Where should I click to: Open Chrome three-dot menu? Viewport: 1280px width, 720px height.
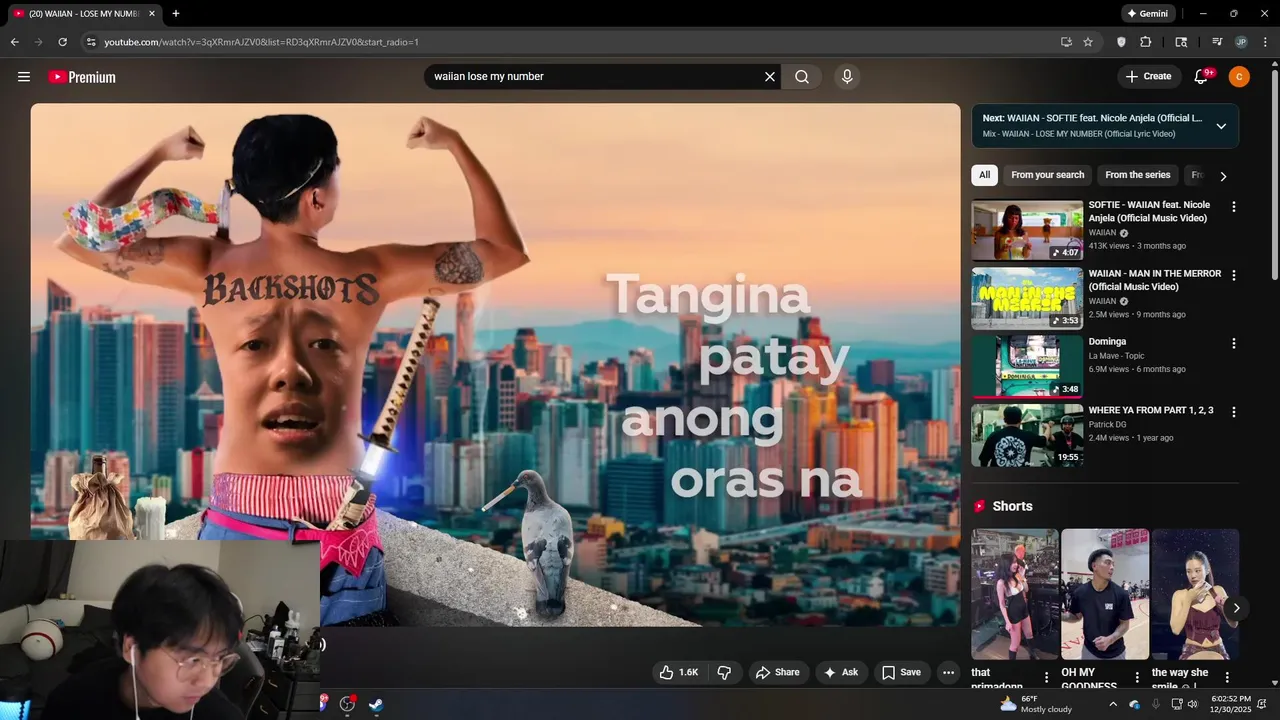coord(1264,42)
